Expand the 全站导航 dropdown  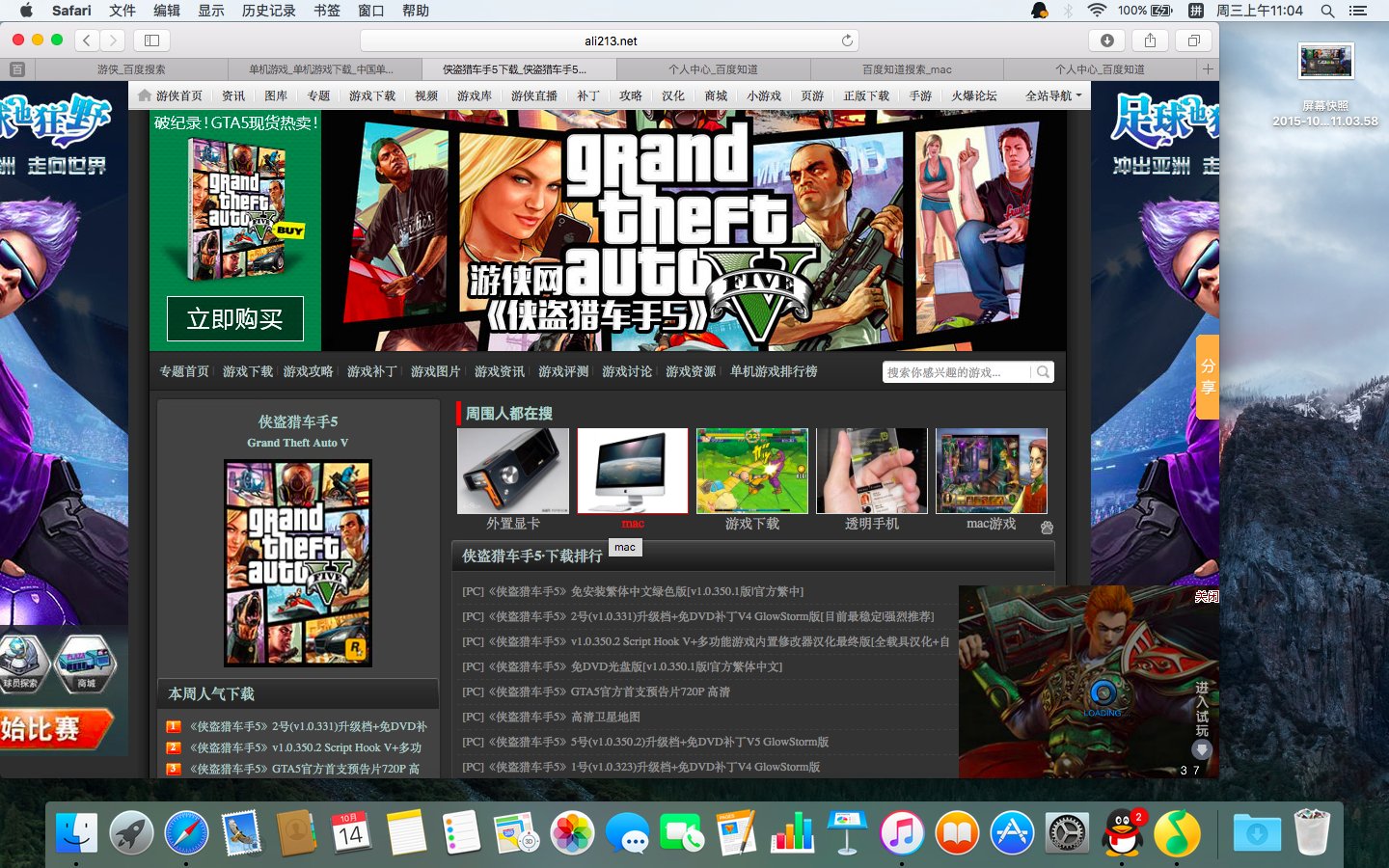tap(1053, 95)
